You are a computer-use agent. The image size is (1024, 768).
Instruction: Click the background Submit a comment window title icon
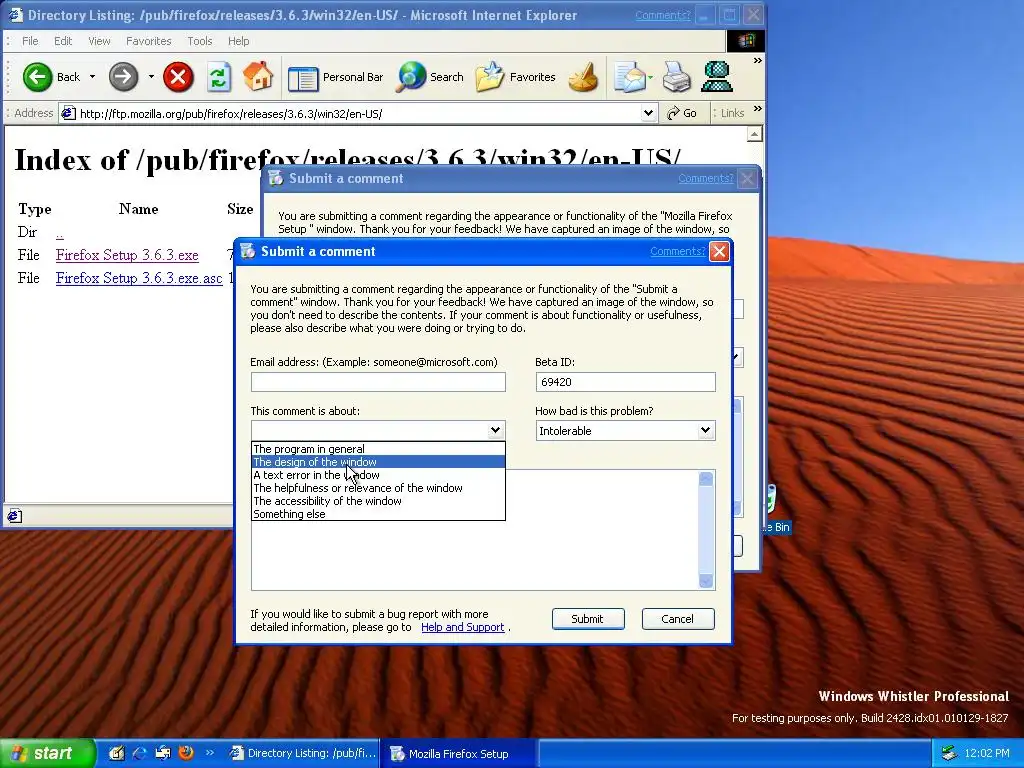[x=276, y=178]
